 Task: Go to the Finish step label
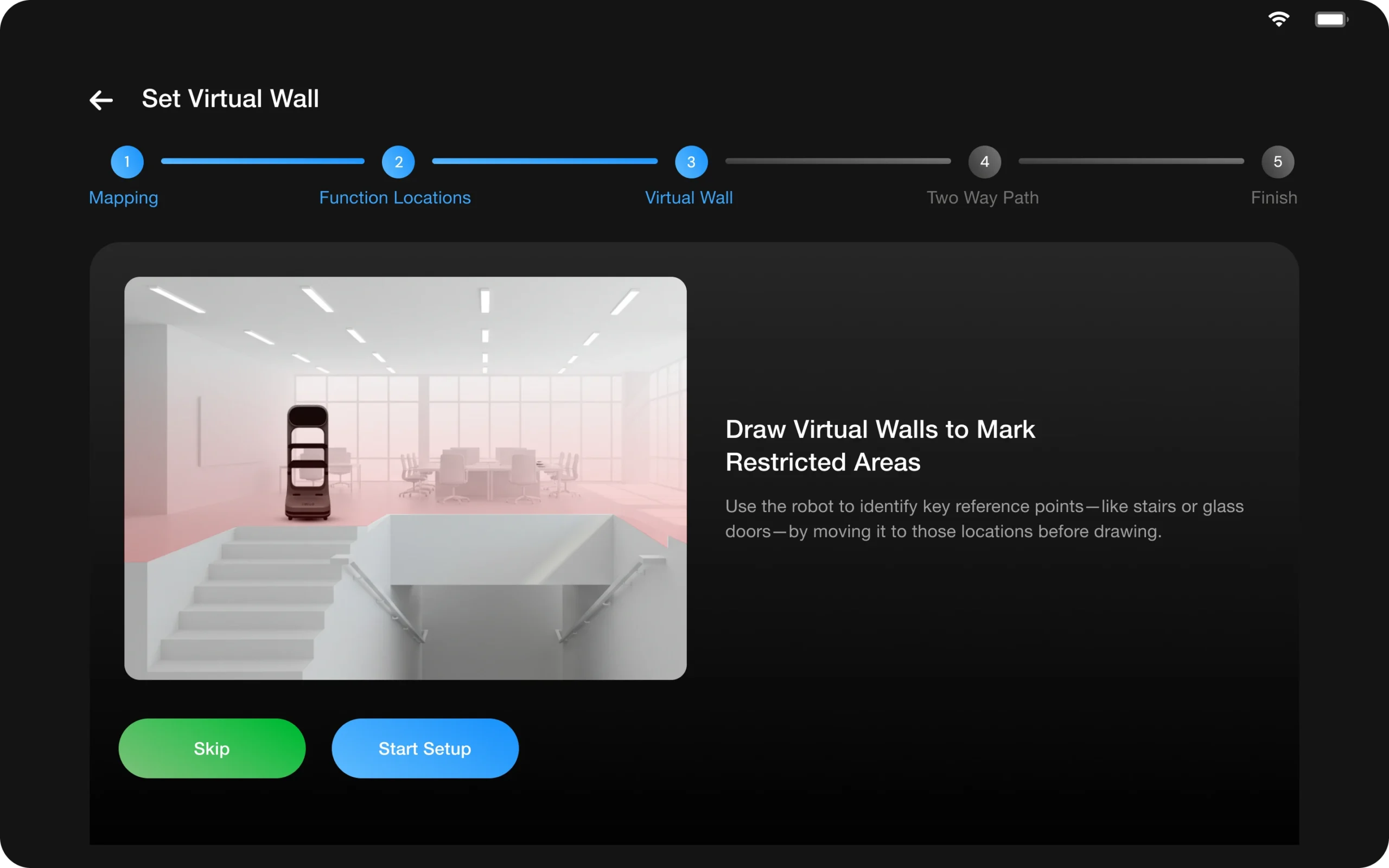click(1273, 197)
